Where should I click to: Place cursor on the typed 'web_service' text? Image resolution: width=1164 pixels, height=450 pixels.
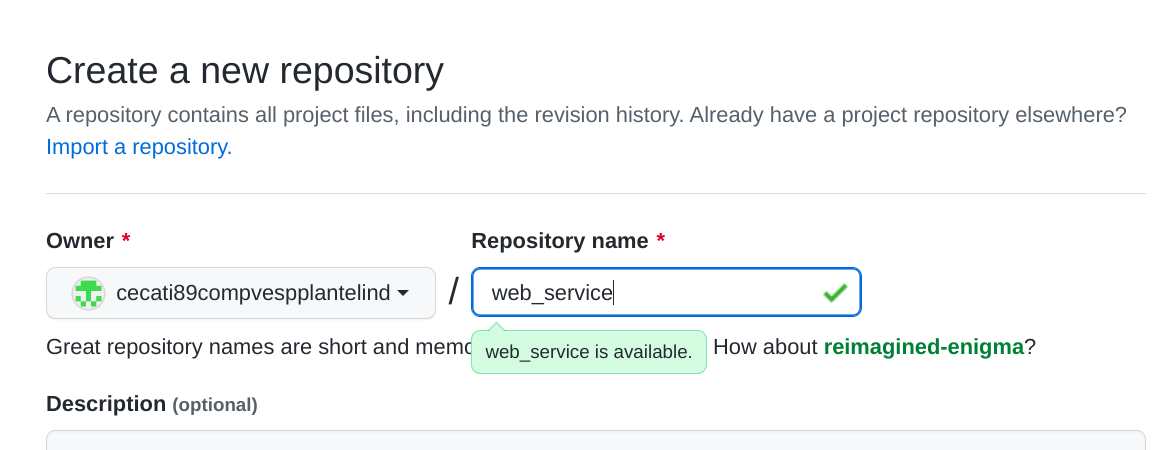(x=551, y=293)
